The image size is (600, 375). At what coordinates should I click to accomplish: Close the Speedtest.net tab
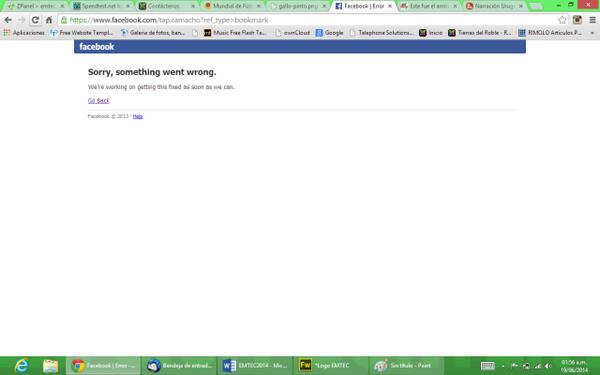[128, 6]
